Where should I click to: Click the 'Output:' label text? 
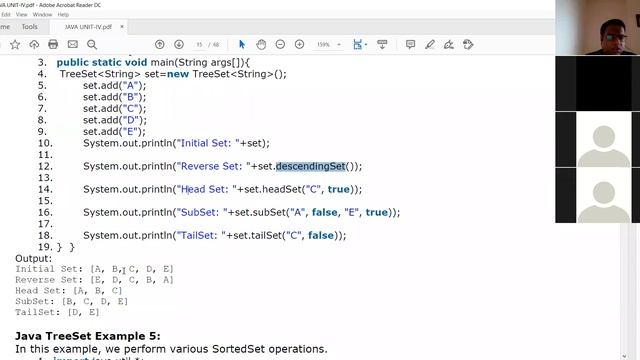tap(33, 258)
